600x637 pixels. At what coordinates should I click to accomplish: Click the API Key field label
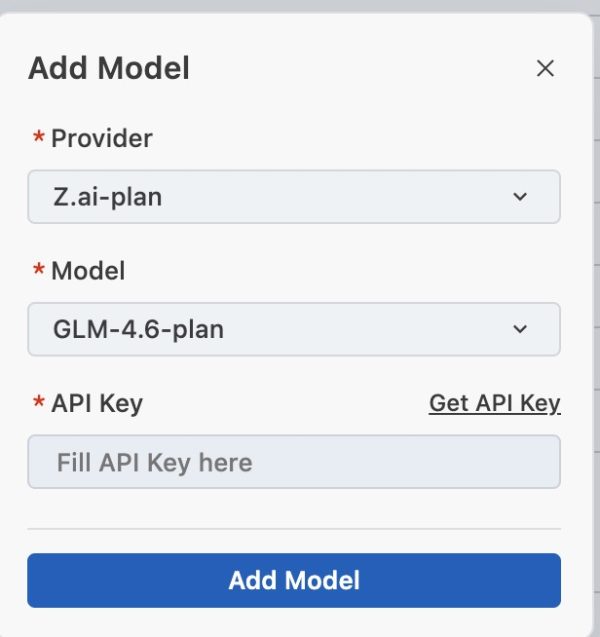[96, 403]
